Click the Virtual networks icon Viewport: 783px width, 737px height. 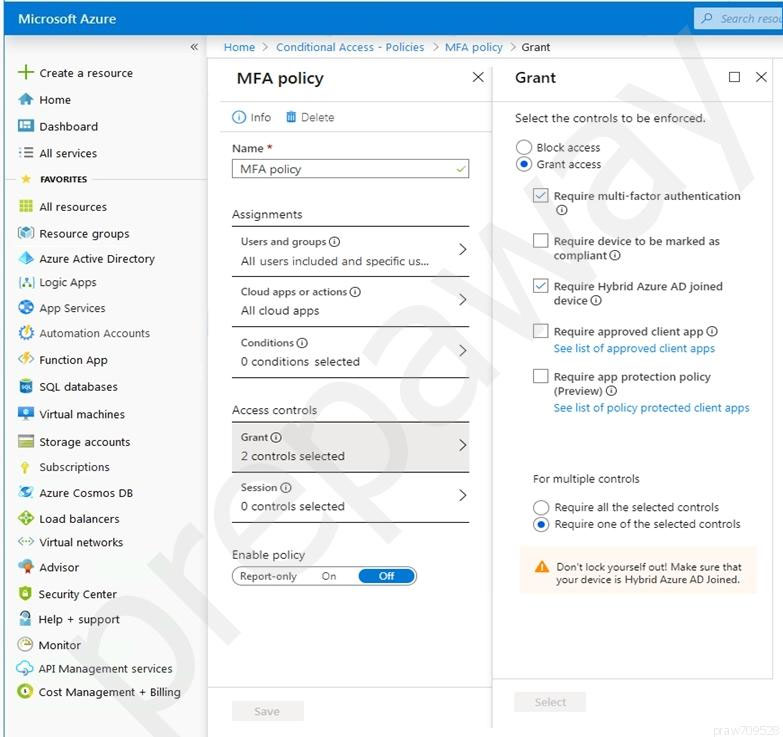click(x=25, y=541)
